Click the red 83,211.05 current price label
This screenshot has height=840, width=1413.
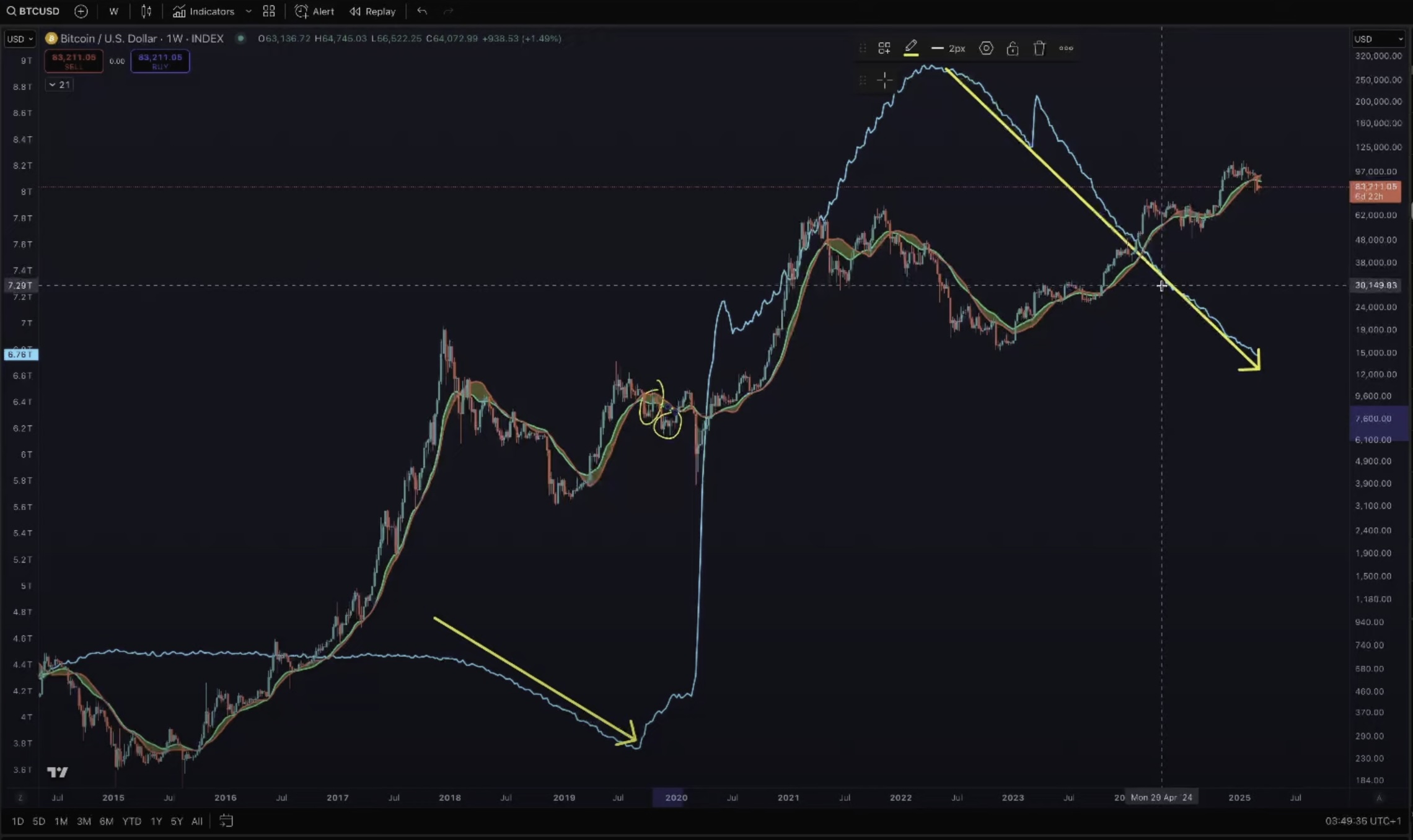pos(1375,191)
